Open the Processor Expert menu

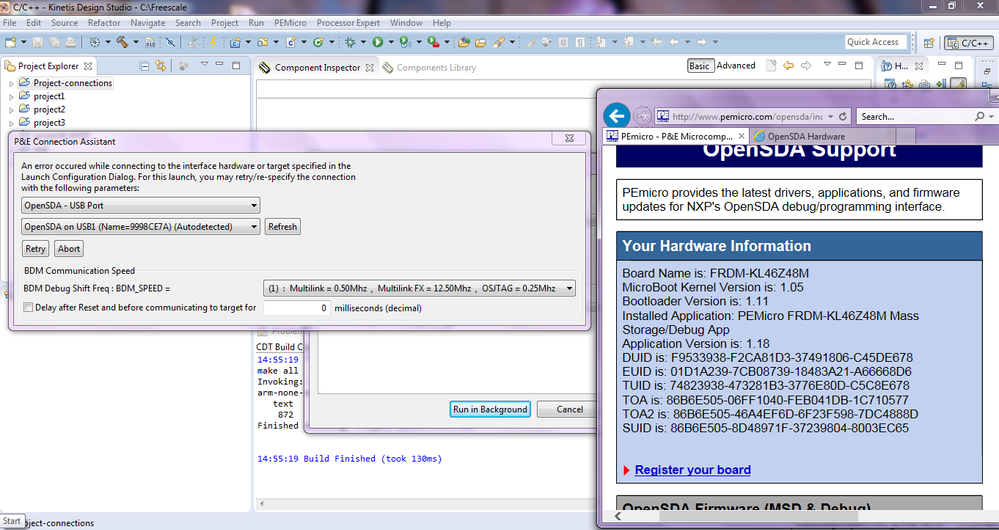(348, 23)
